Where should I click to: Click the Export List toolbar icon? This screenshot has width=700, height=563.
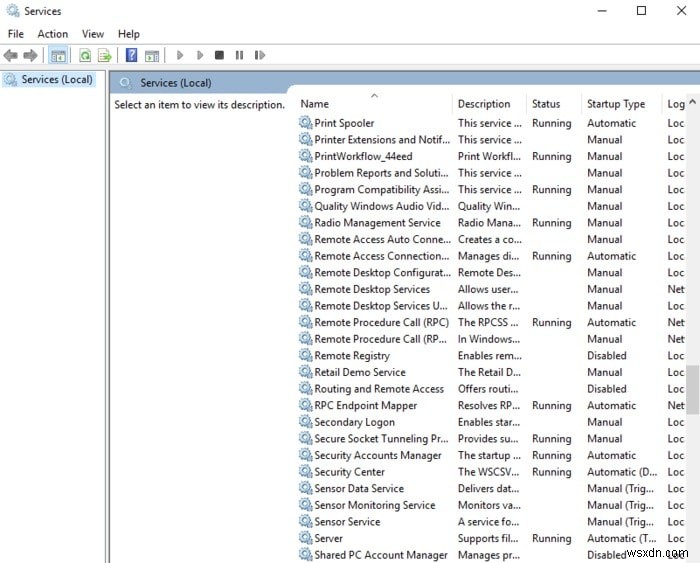[x=104, y=55]
